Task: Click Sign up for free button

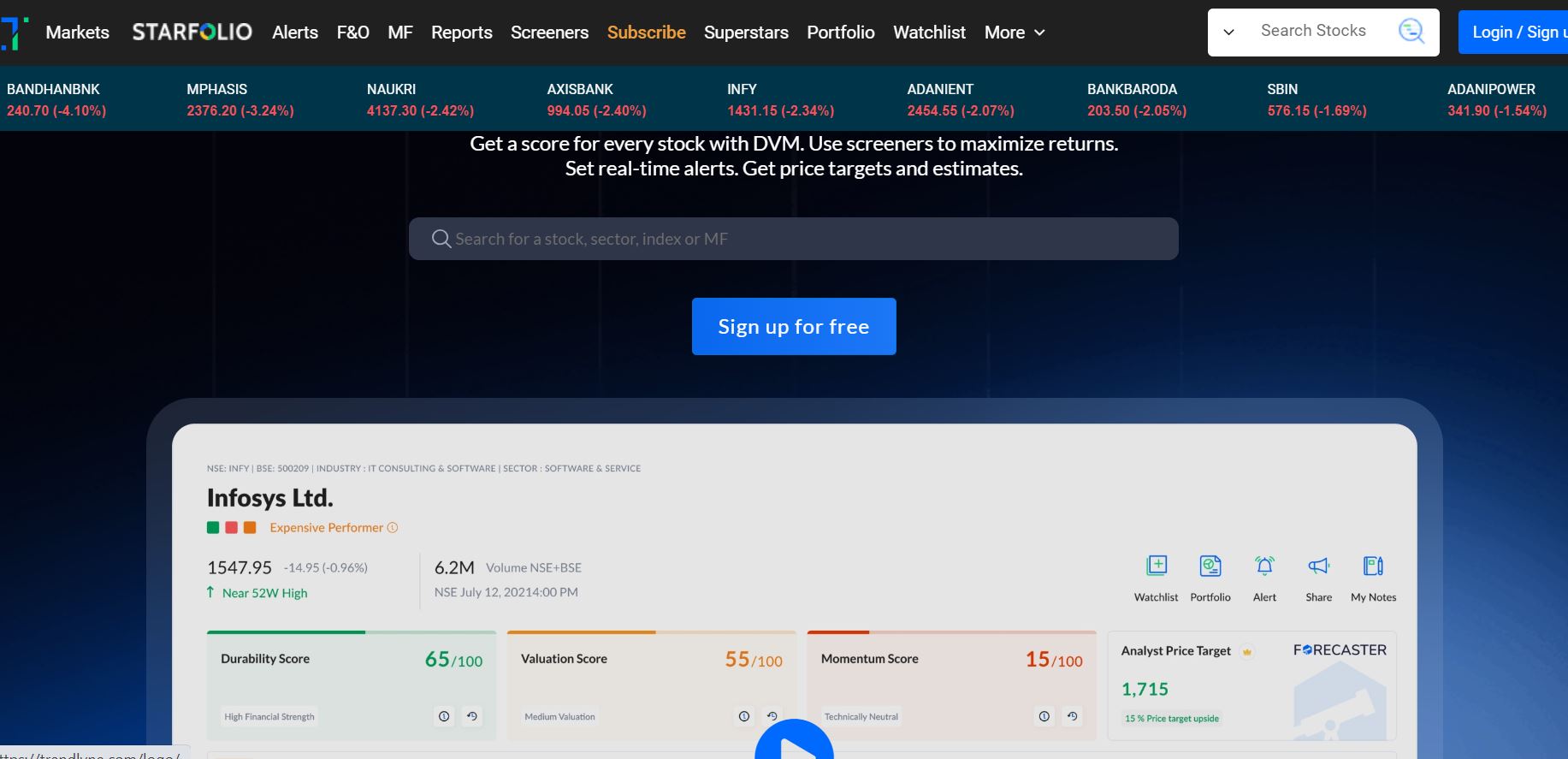Action: [x=794, y=326]
